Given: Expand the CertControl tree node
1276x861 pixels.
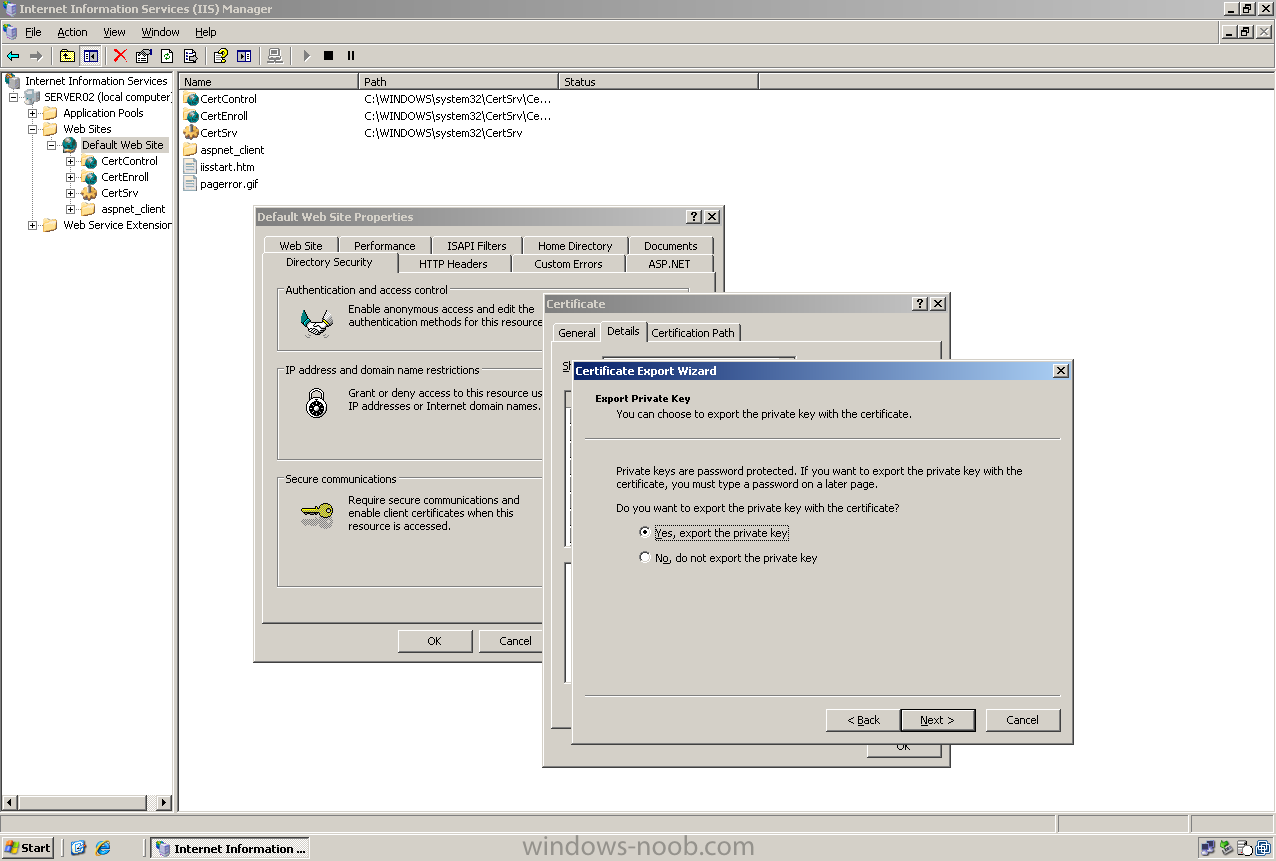Looking at the screenshot, I should tap(71, 161).
